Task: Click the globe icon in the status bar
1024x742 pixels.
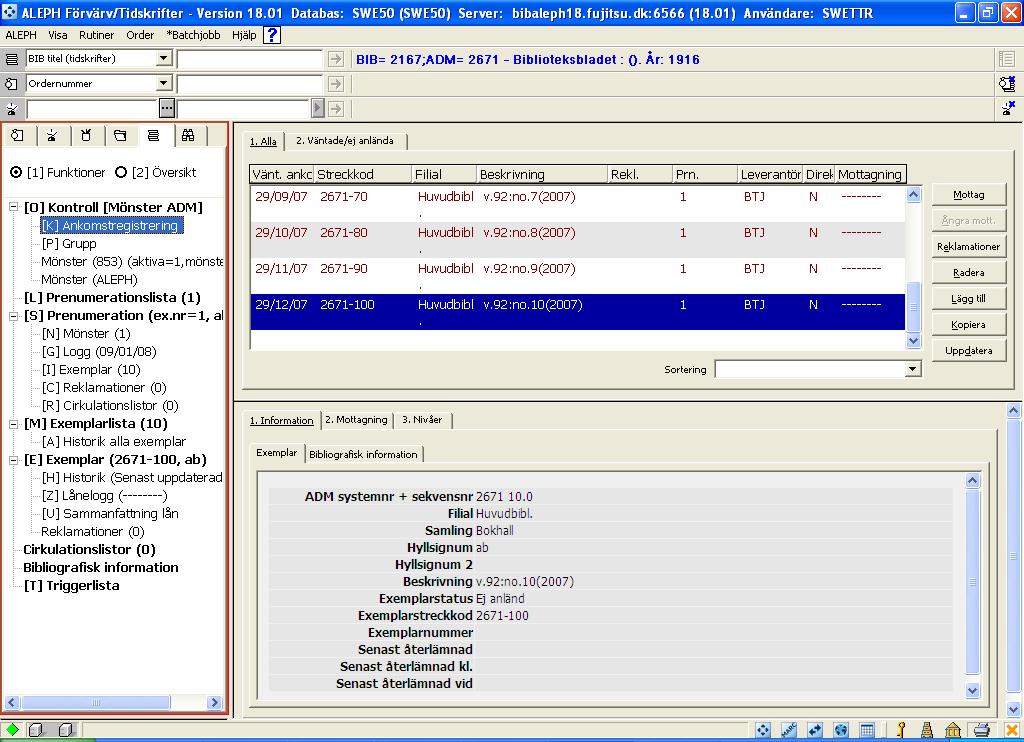Action: (841, 730)
